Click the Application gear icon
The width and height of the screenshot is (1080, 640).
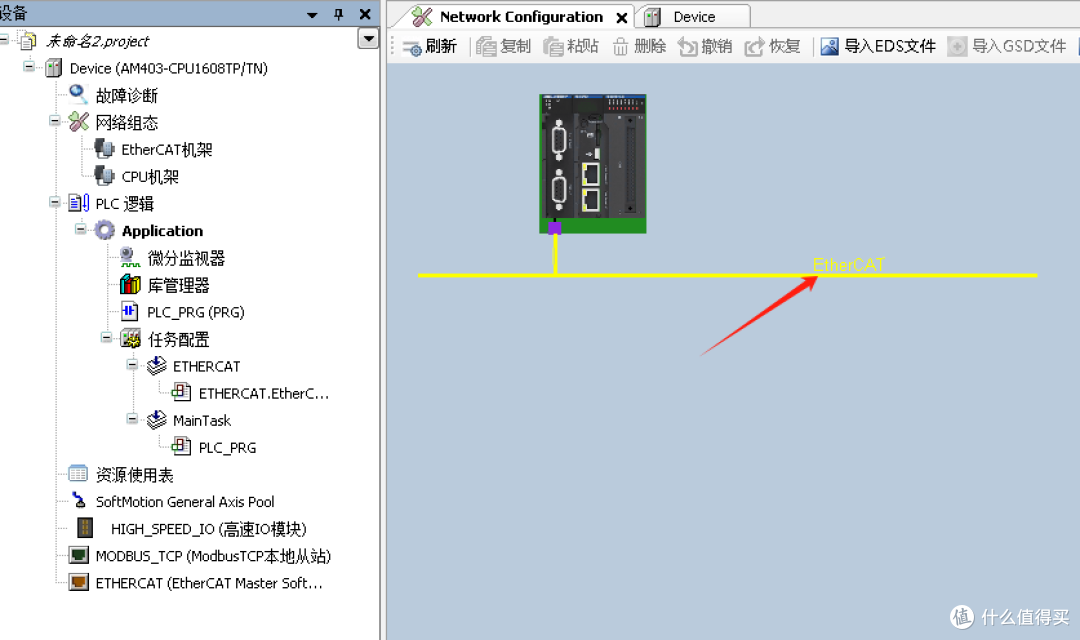pyautogui.click(x=105, y=230)
